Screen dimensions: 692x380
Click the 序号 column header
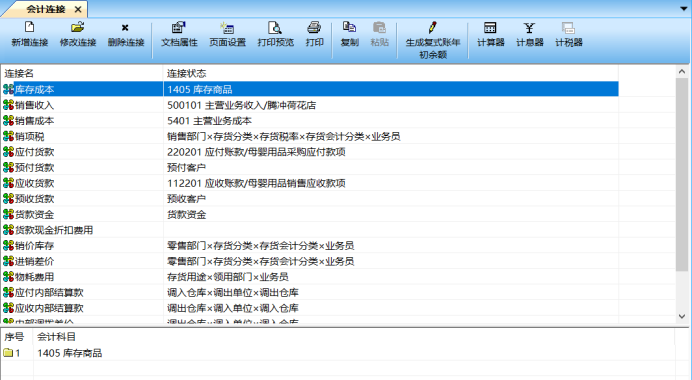tap(17, 337)
